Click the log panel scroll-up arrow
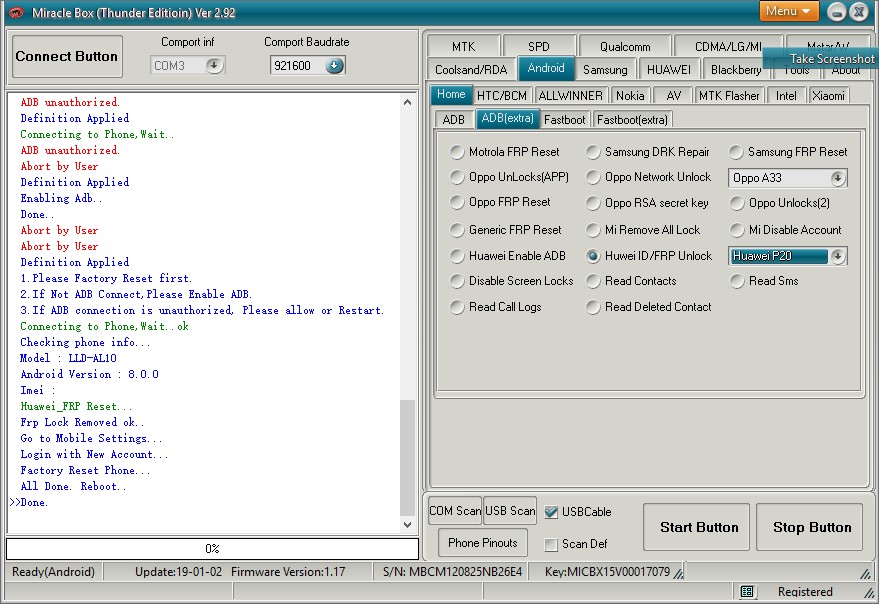Viewport: 879px width, 604px height. tap(408, 103)
